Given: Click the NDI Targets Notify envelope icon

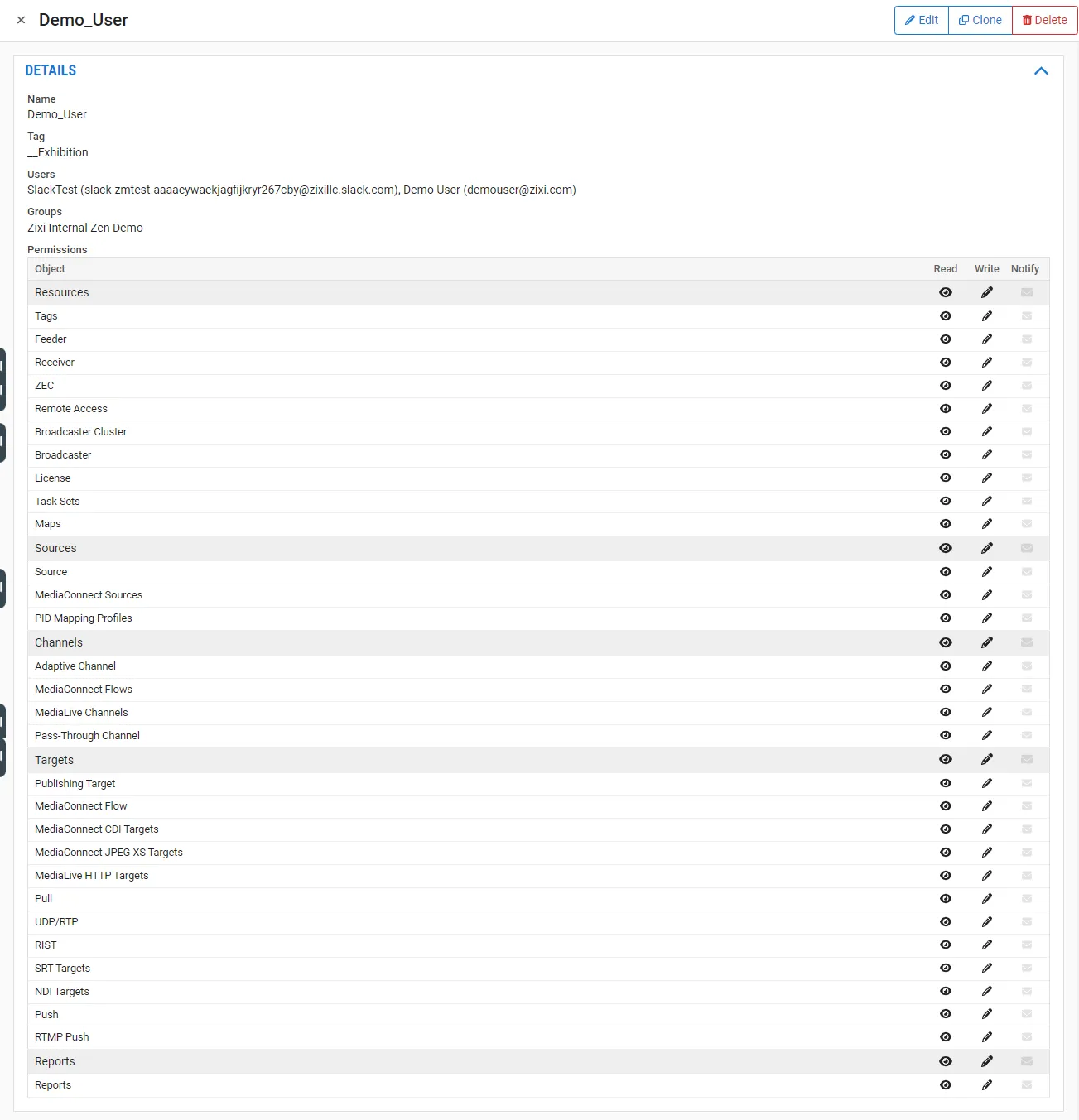Looking at the screenshot, I should click(x=1027, y=991).
